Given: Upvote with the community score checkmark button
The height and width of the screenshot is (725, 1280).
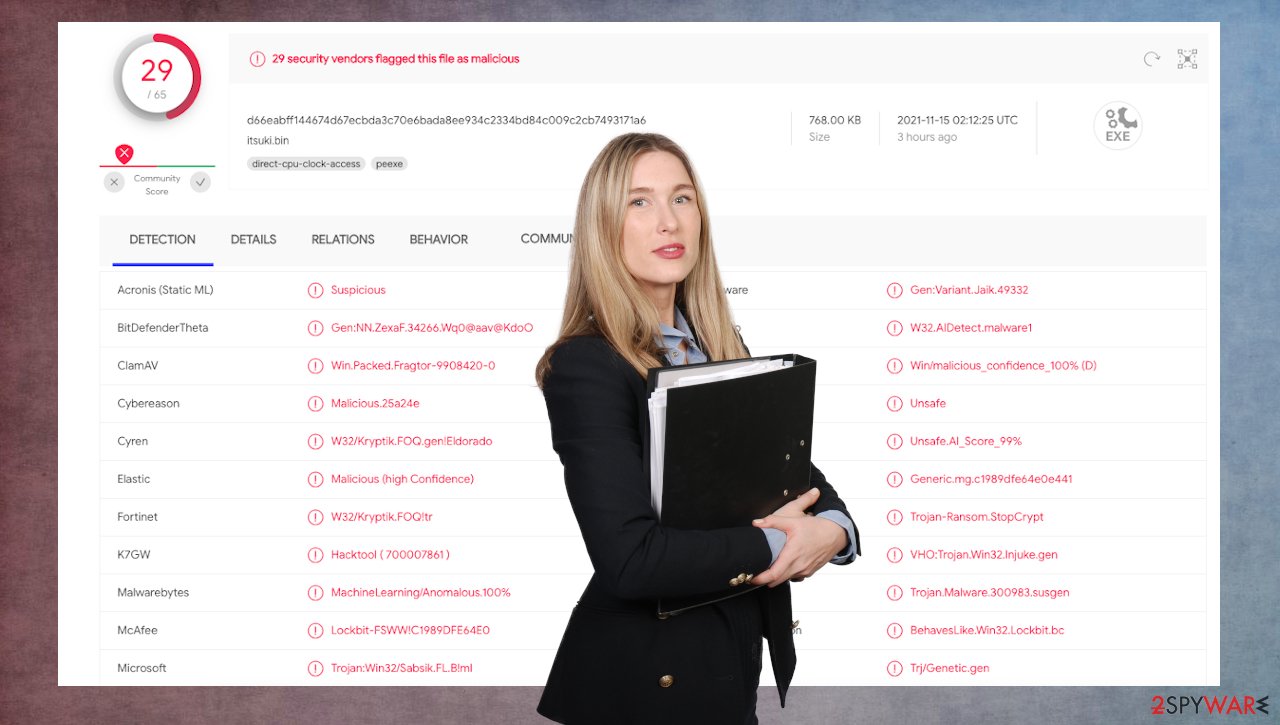Looking at the screenshot, I should (201, 182).
